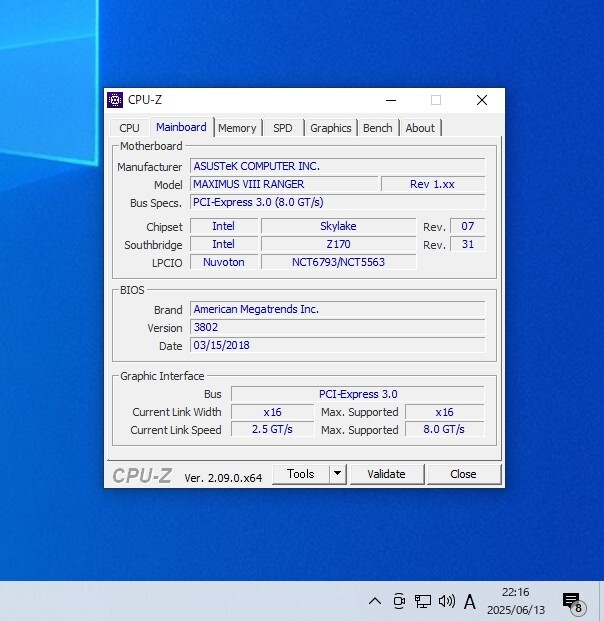
Task: Switch to the Memory tab
Action: [237, 128]
